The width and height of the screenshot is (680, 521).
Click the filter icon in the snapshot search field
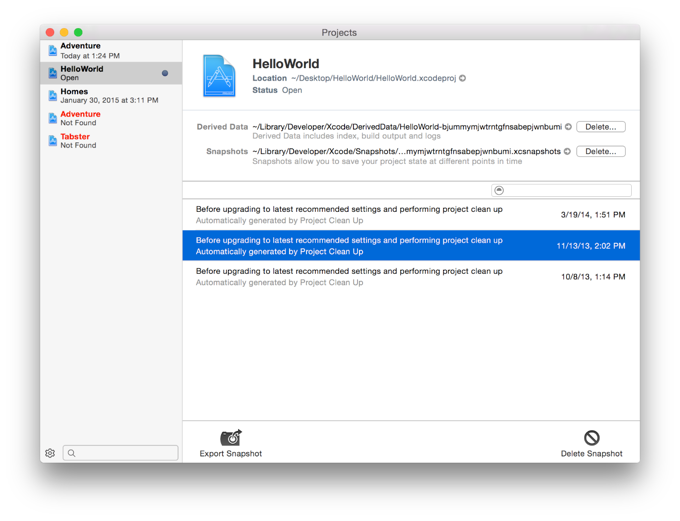(499, 190)
